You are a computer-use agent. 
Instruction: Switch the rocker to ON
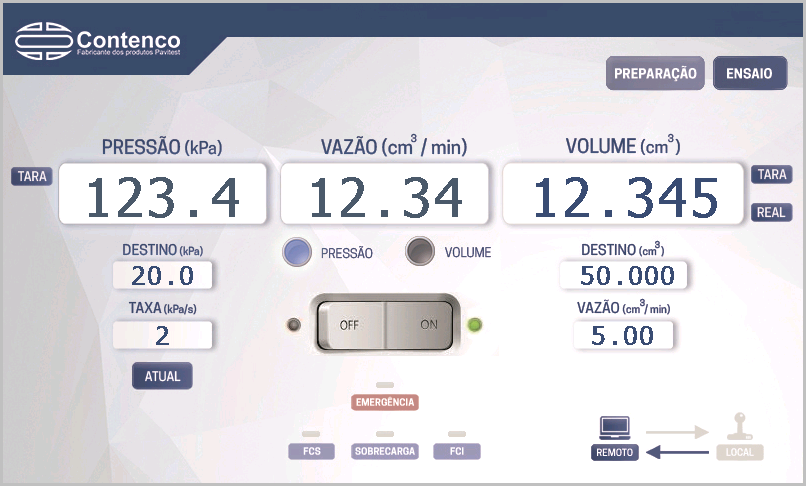click(x=427, y=325)
